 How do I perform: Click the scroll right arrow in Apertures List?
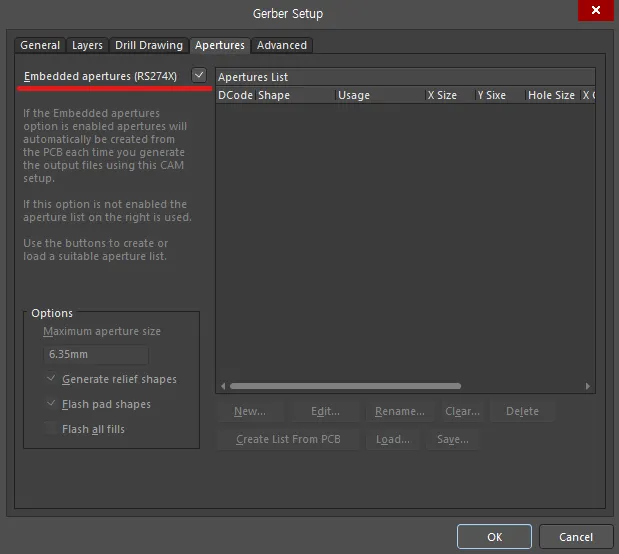pyautogui.click(x=588, y=386)
